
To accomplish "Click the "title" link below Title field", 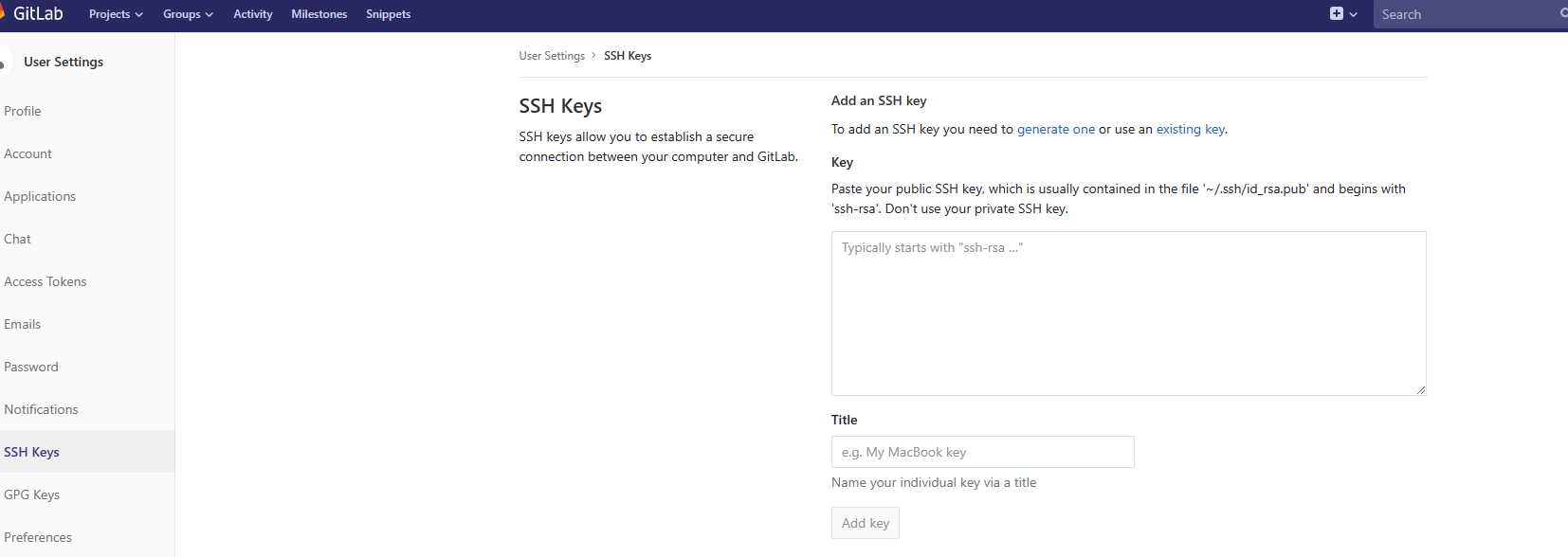I will tap(1025, 482).
